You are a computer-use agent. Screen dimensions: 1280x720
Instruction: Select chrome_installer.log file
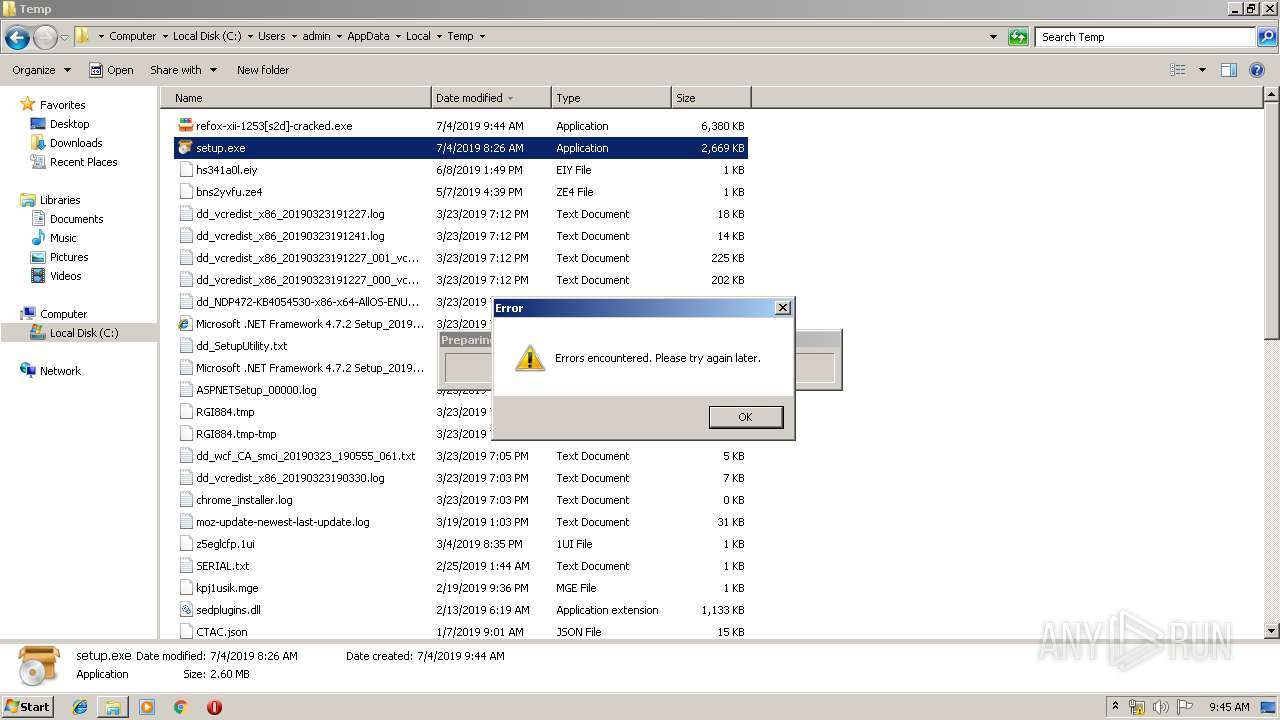[x=235, y=500]
